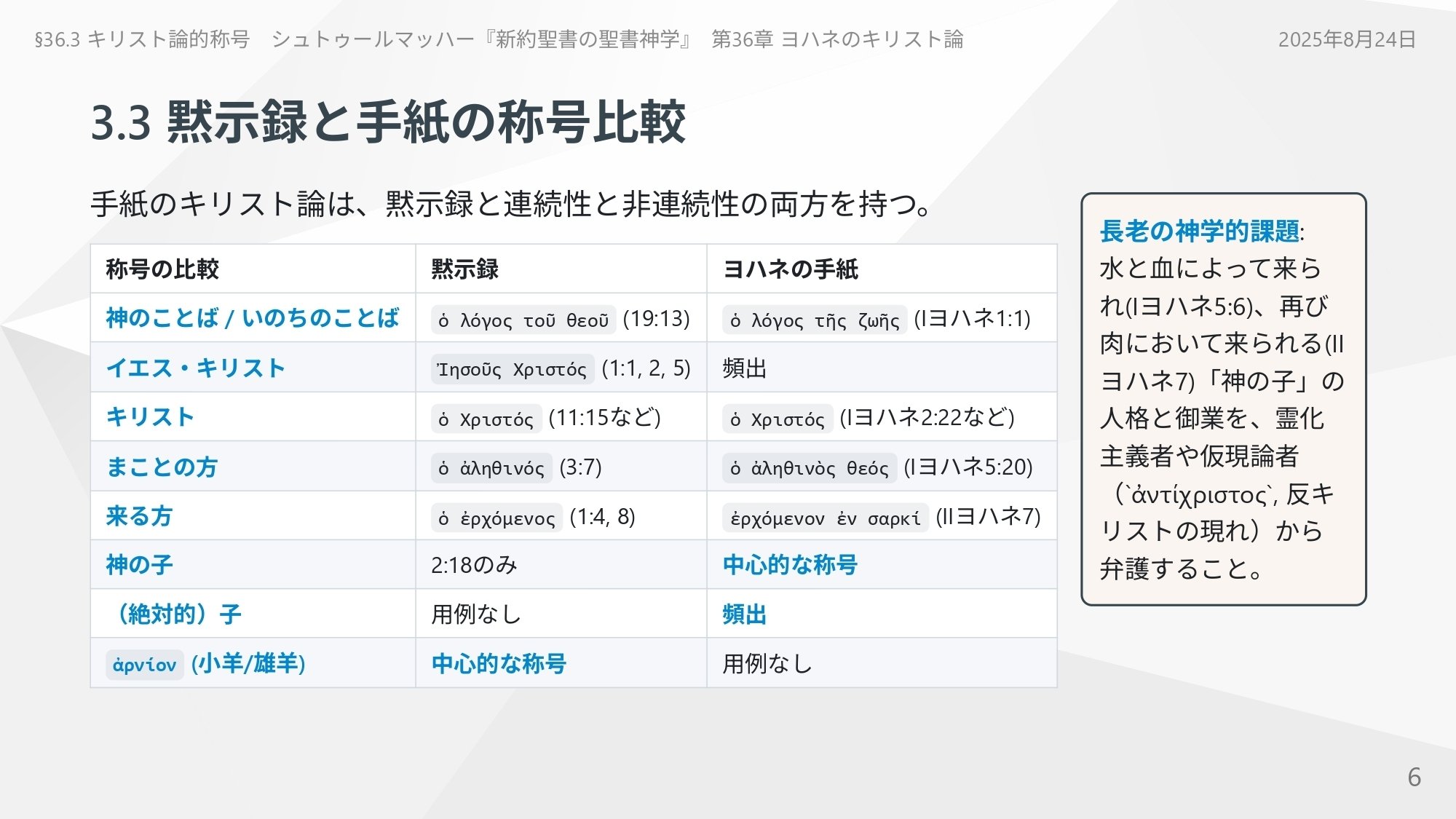The width and height of the screenshot is (1456, 819).
Task: Click the header text §36.3 キリスト論的称号
Action: pos(142,39)
